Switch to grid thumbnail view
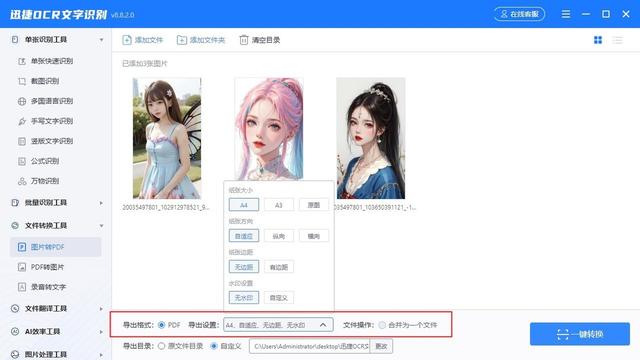 [x=598, y=40]
